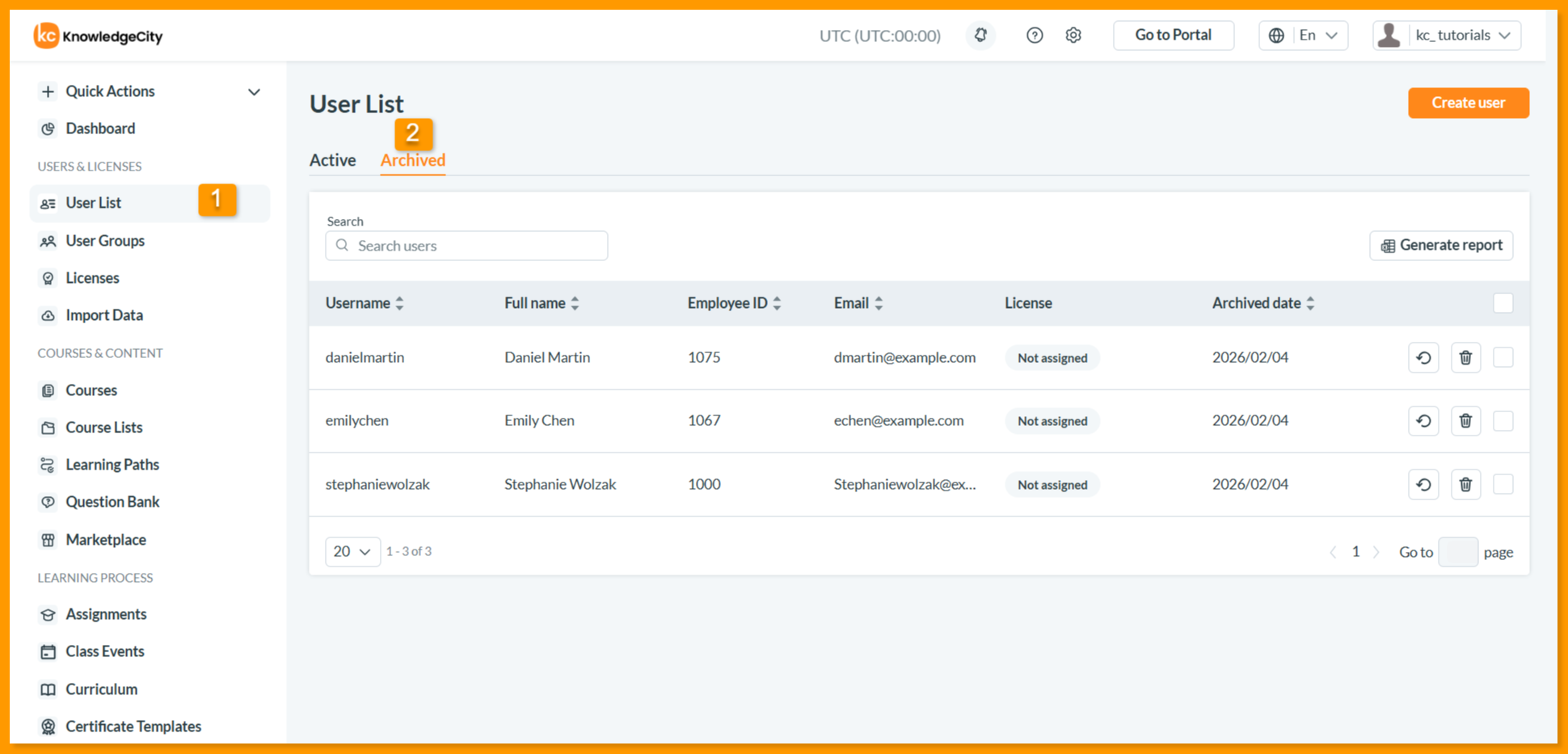This screenshot has width=1568, height=754.
Task: Check the box for emilychen row
Action: (1503, 421)
